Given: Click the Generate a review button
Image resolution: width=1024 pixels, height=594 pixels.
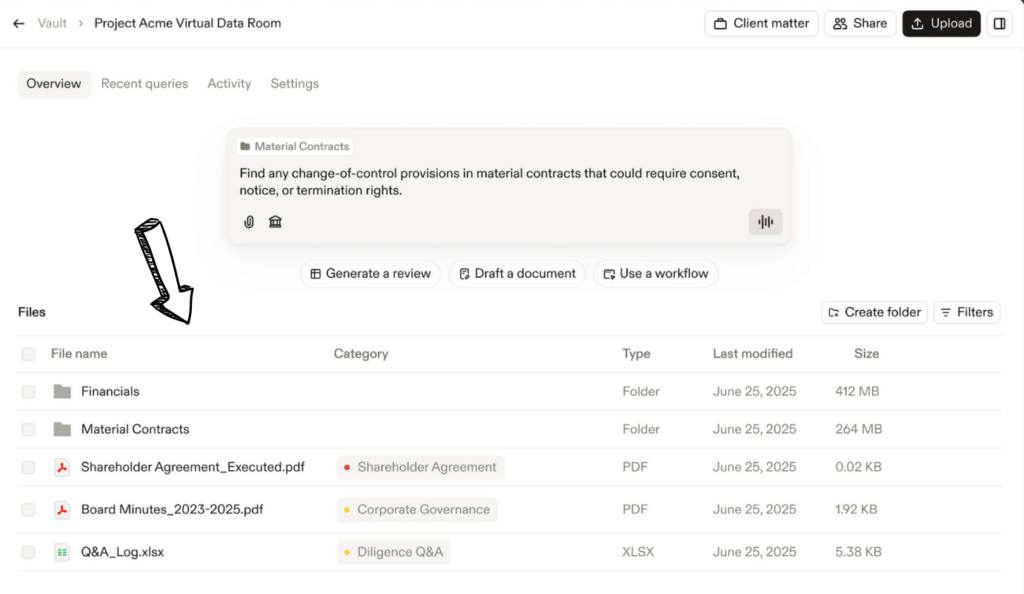Looking at the screenshot, I should 370,274.
